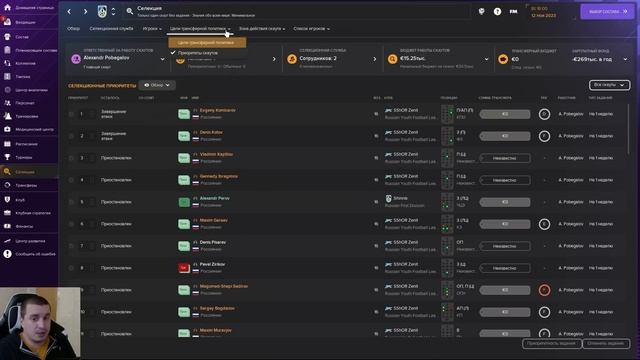The width and height of the screenshot is (640, 360).
Task: Click the red rating circle for Magomed-Shapi Sadirov
Action: point(544,290)
